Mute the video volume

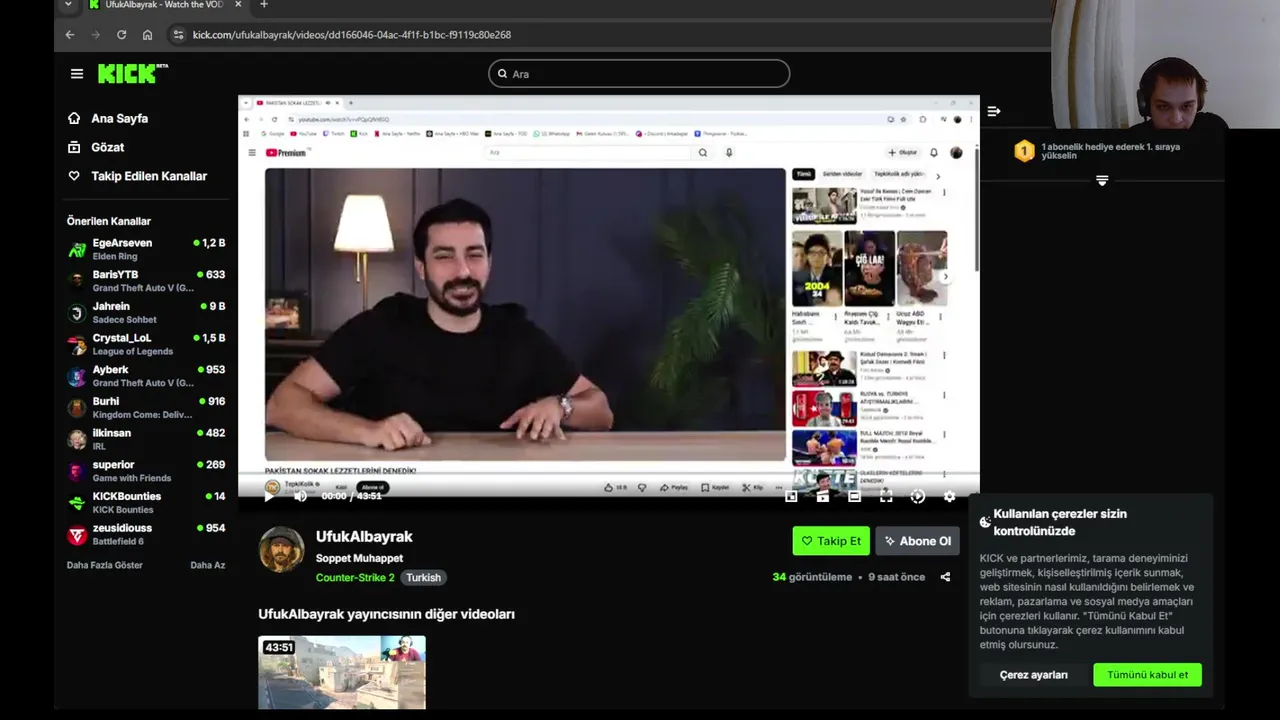(300, 496)
